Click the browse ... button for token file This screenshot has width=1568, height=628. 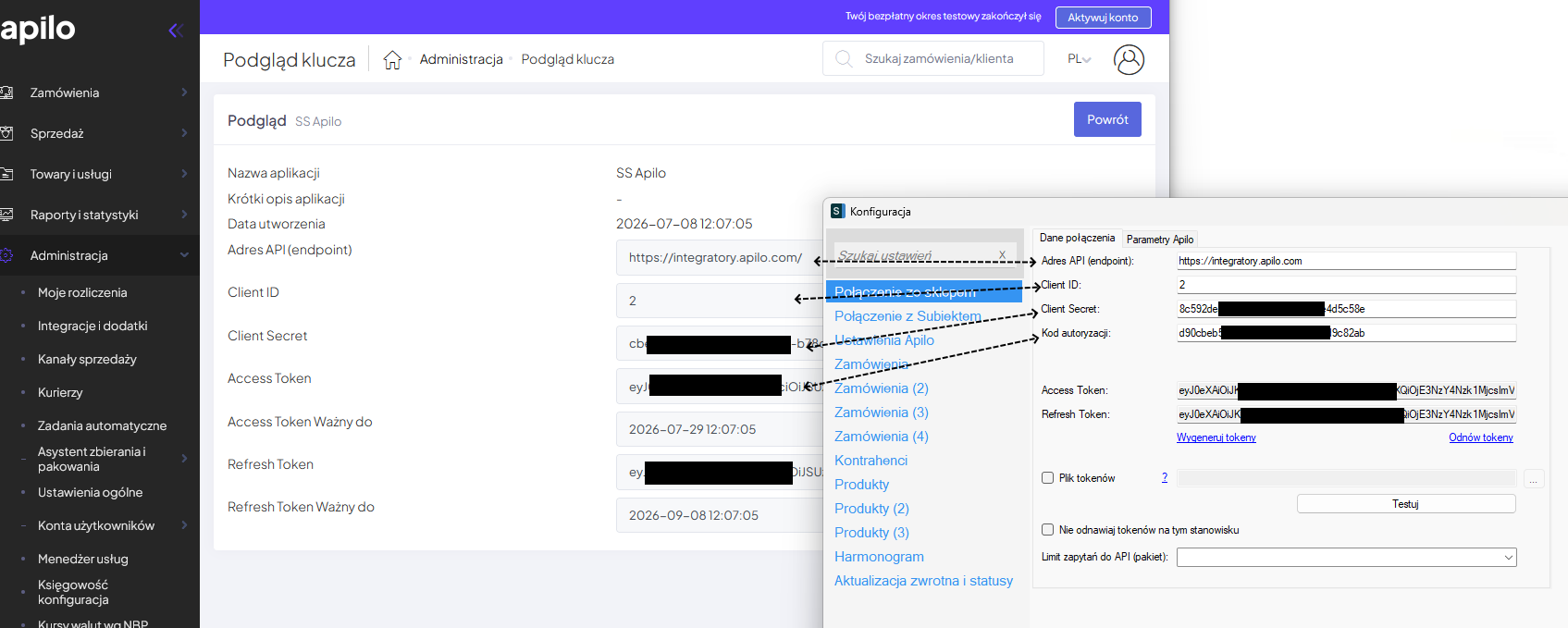(x=1533, y=479)
